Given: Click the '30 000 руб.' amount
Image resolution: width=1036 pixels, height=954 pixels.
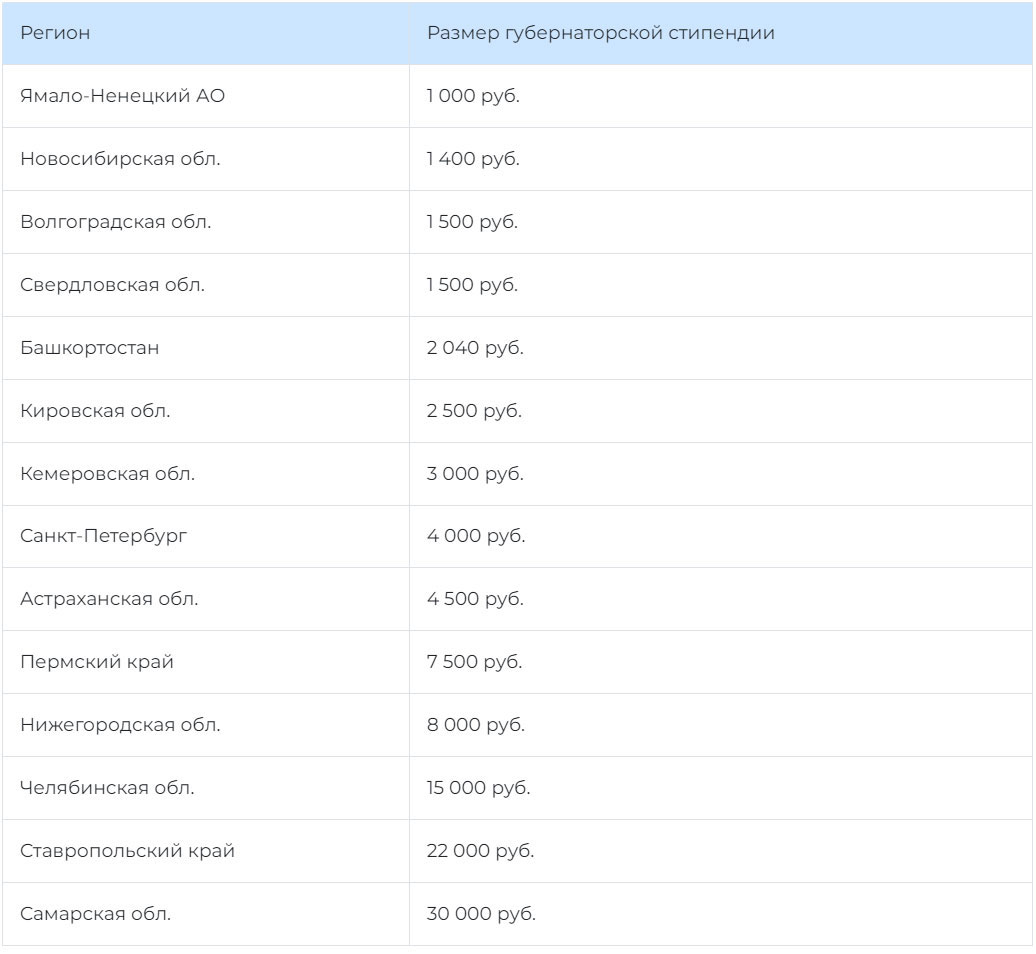Looking at the screenshot, I should tap(480, 914).
